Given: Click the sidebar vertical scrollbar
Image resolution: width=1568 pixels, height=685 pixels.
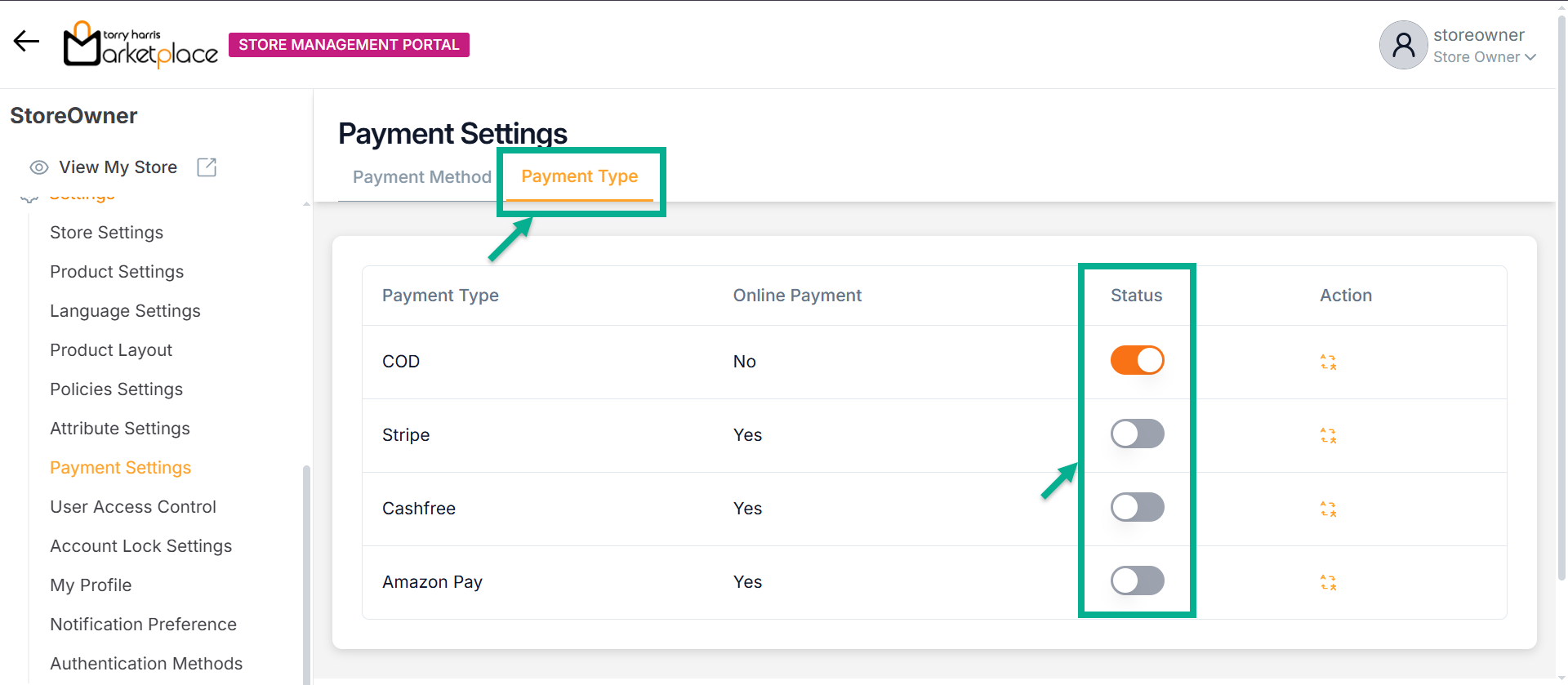Looking at the screenshot, I should pos(306,572).
